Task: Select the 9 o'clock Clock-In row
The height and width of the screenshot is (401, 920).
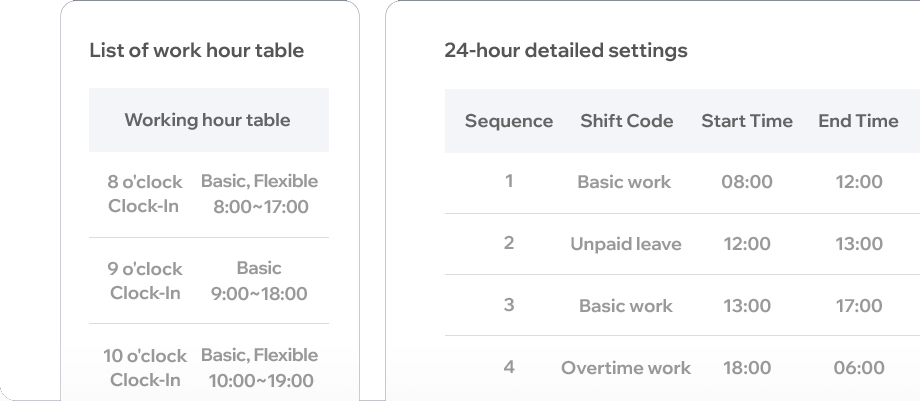Action: tap(209, 281)
